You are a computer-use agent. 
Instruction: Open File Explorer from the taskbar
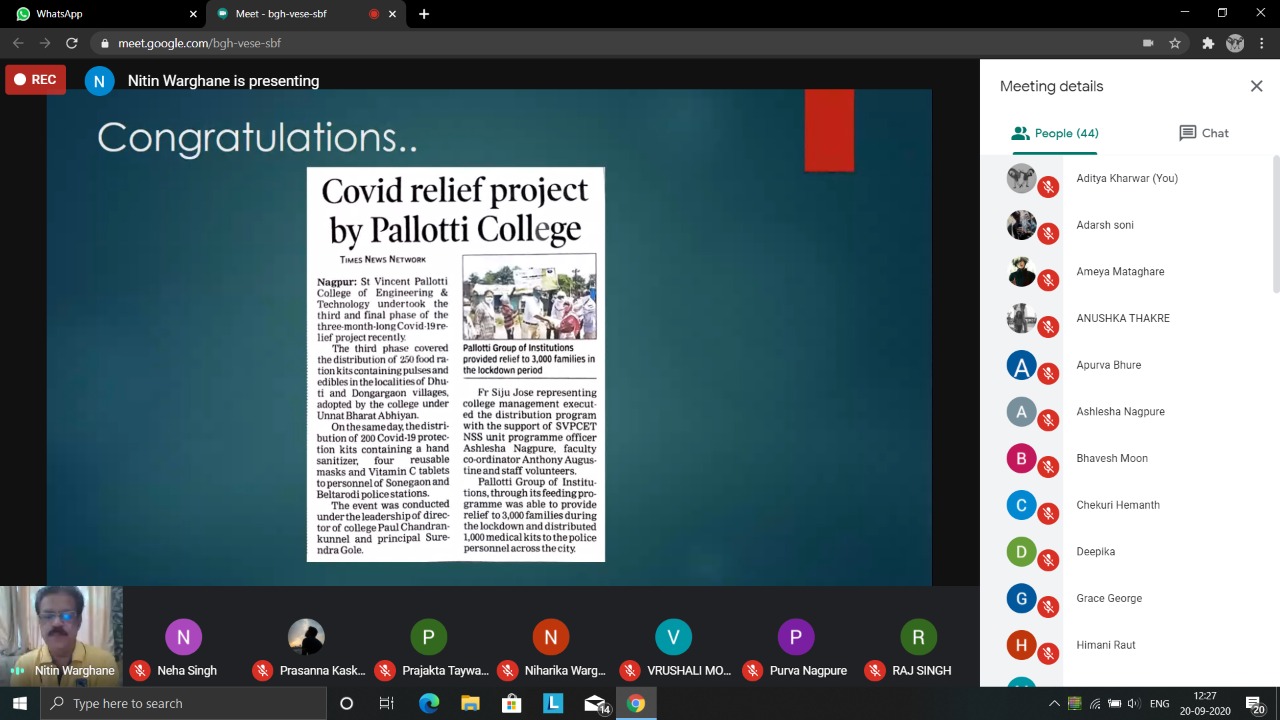470,703
